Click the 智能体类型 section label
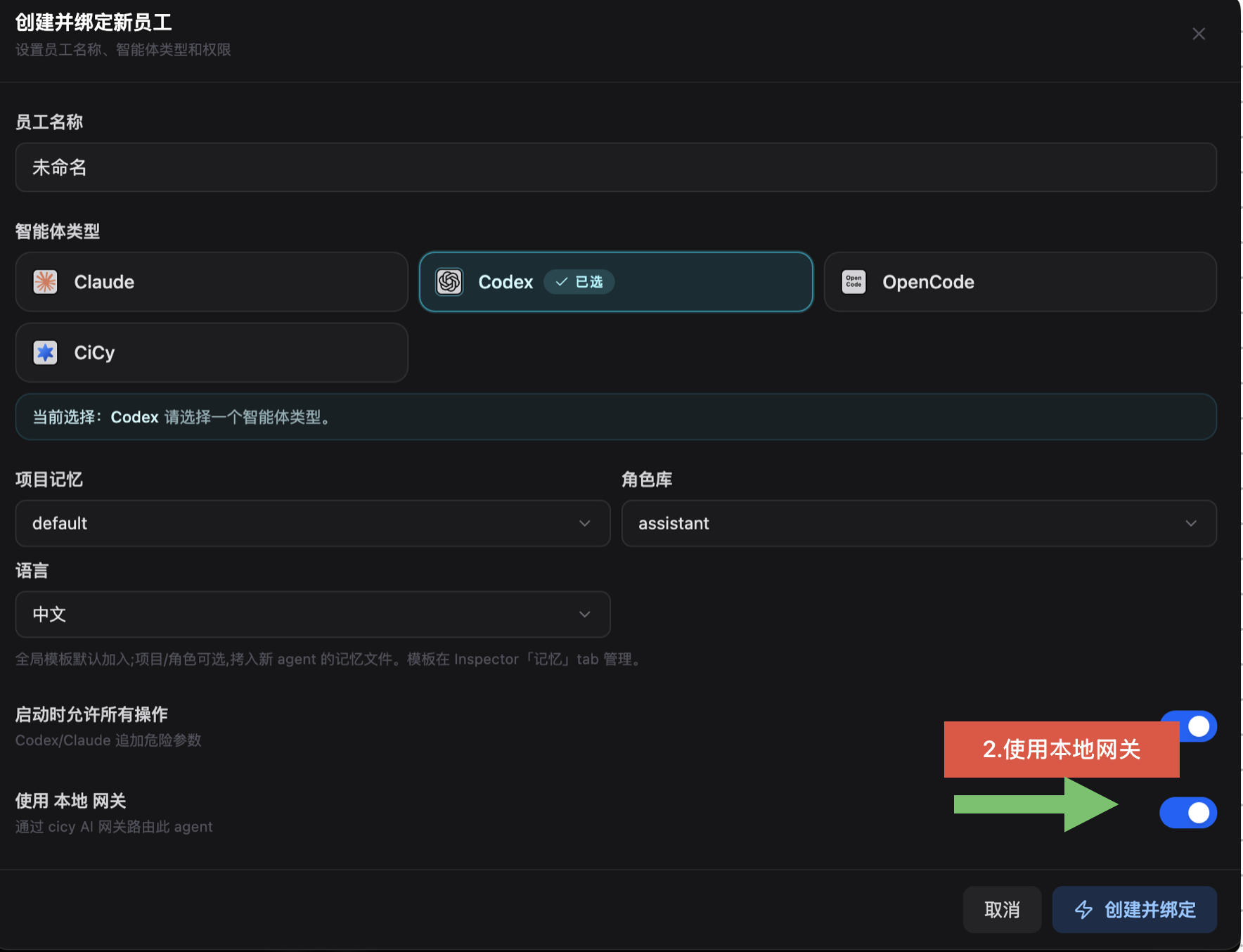The height and width of the screenshot is (952, 1243). coord(58,231)
